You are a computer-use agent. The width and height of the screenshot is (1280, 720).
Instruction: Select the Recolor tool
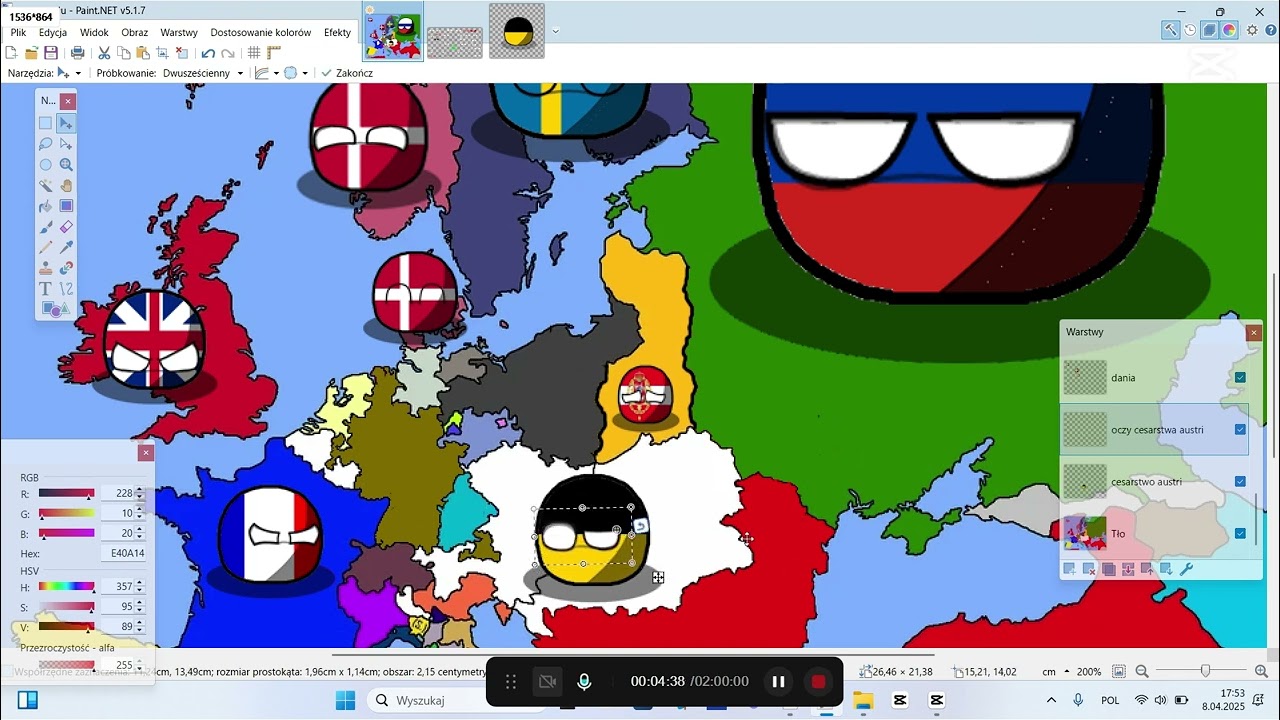click(x=66, y=268)
